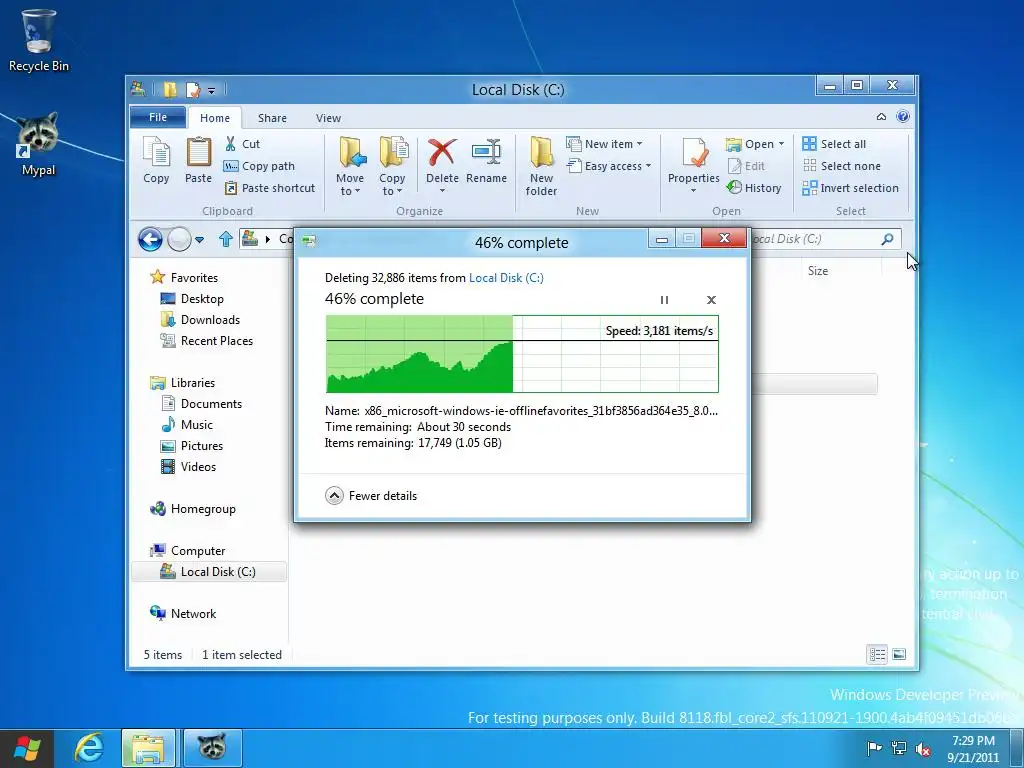Click the Start button
Viewport: 1024px width, 768px height.
pos(26,748)
